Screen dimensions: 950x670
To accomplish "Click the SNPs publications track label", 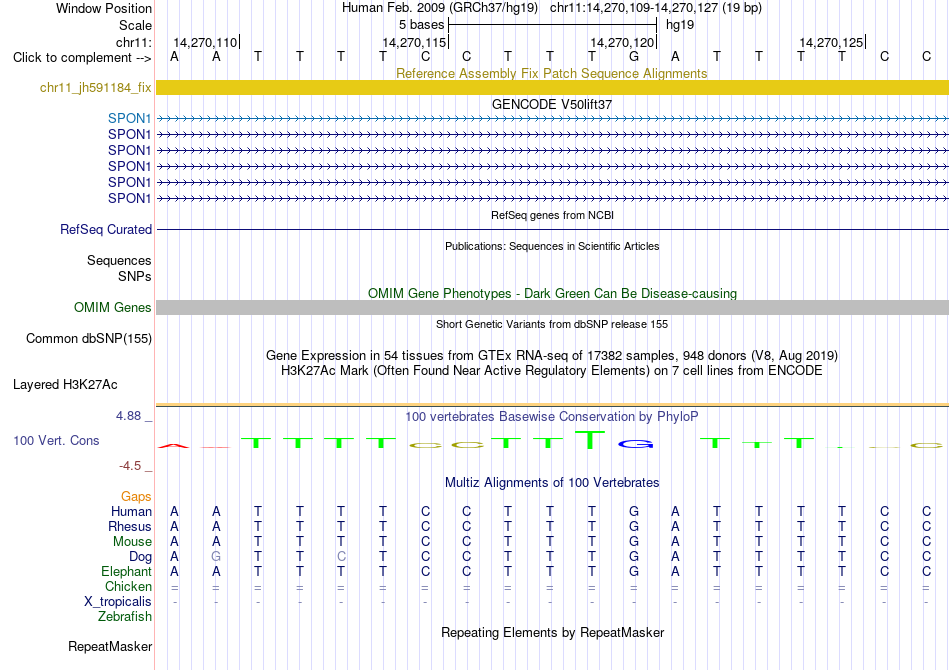I will click(x=135, y=276).
